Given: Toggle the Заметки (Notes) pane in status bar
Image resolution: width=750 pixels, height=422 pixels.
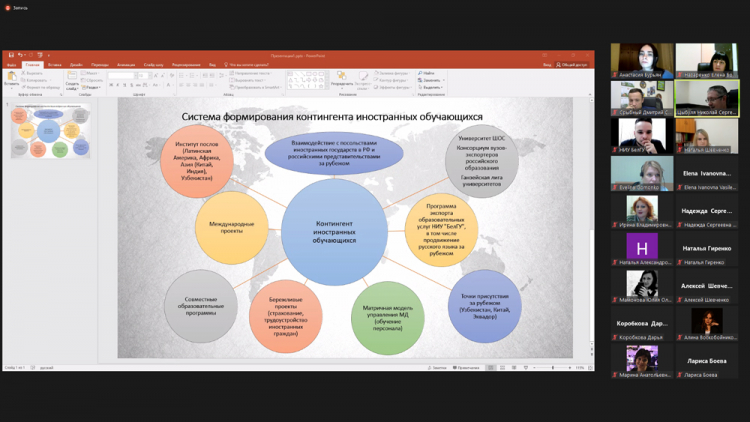Looking at the screenshot, I should coord(438,368).
